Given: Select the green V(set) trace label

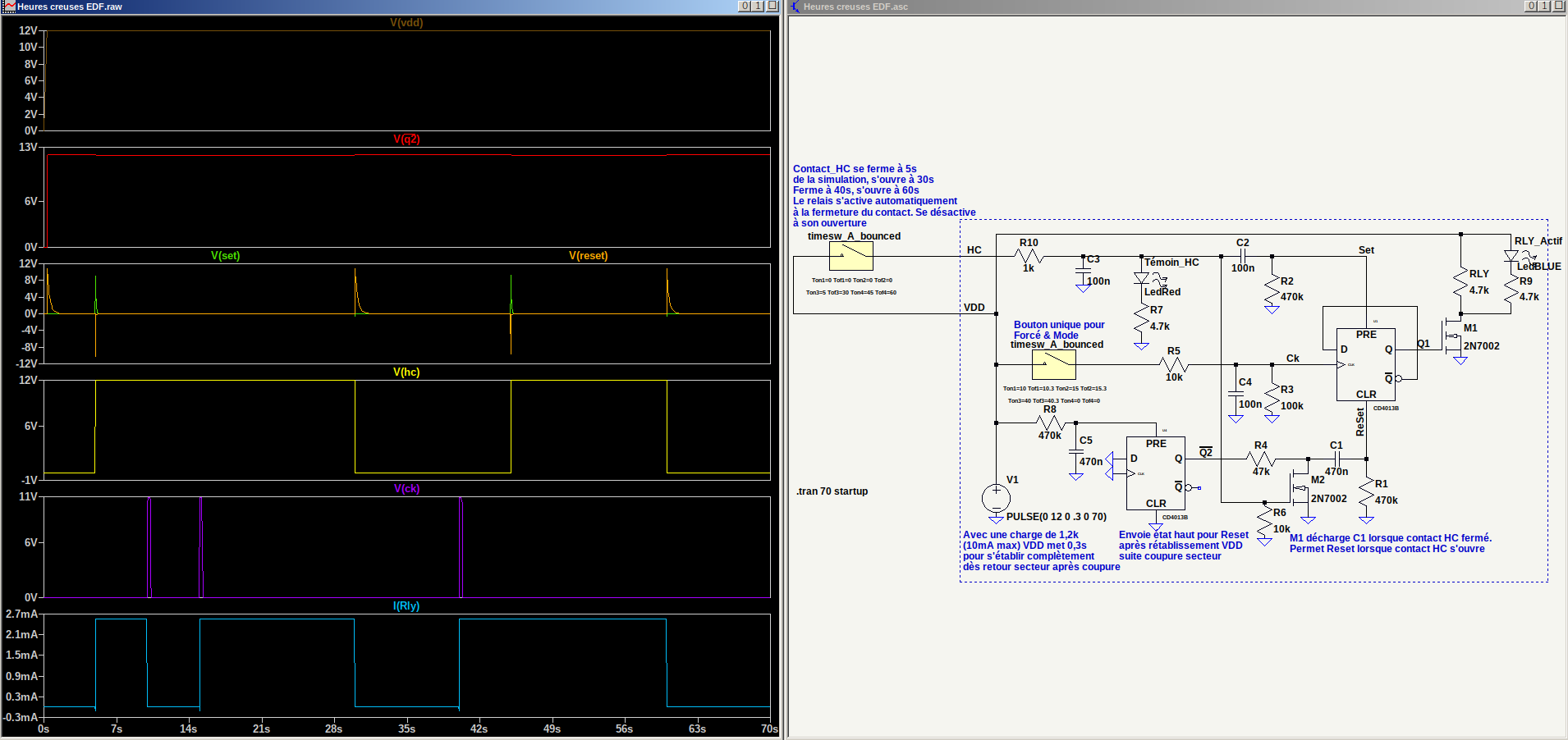Looking at the screenshot, I should pyautogui.click(x=225, y=256).
